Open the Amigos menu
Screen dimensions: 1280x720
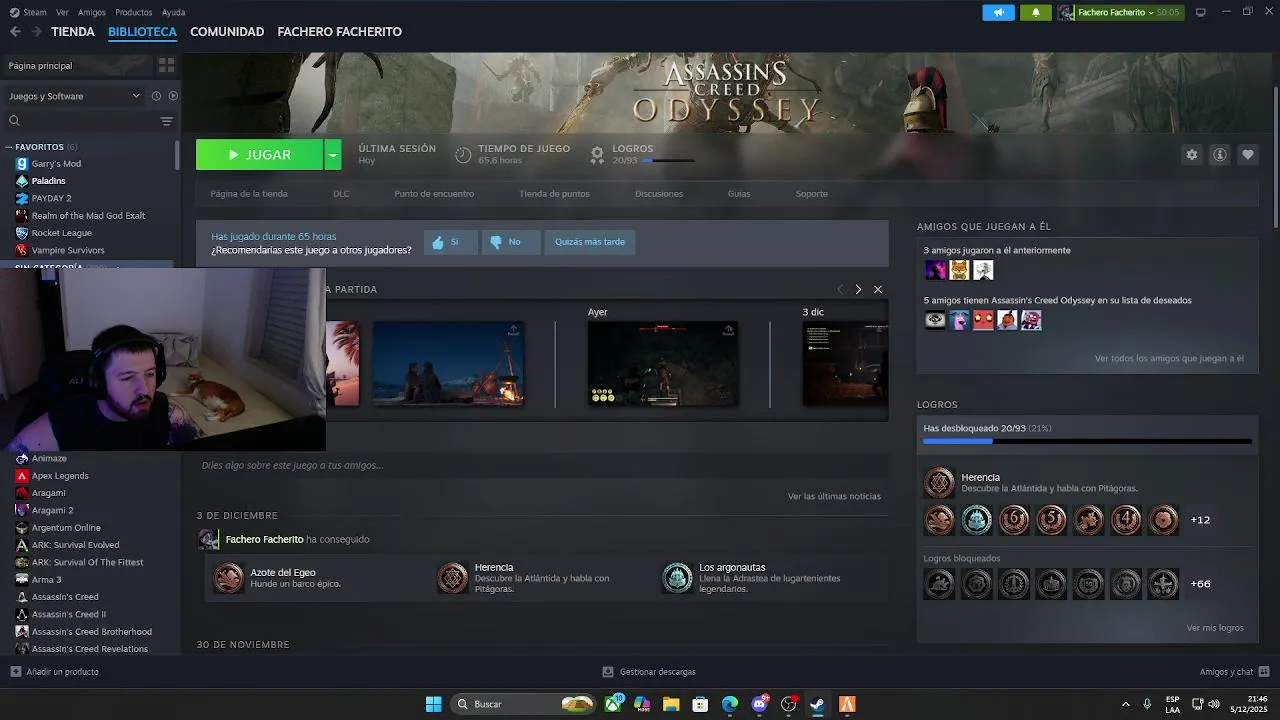pos(92,12)
